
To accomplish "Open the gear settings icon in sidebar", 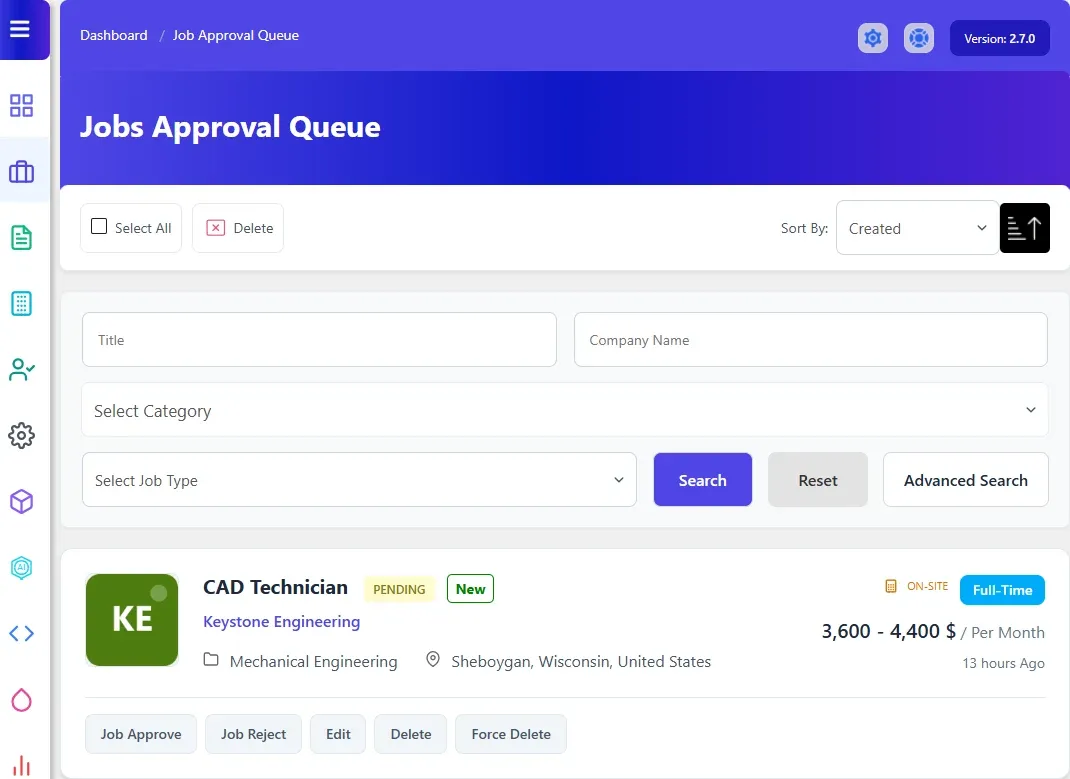I will tap(21, 435).
